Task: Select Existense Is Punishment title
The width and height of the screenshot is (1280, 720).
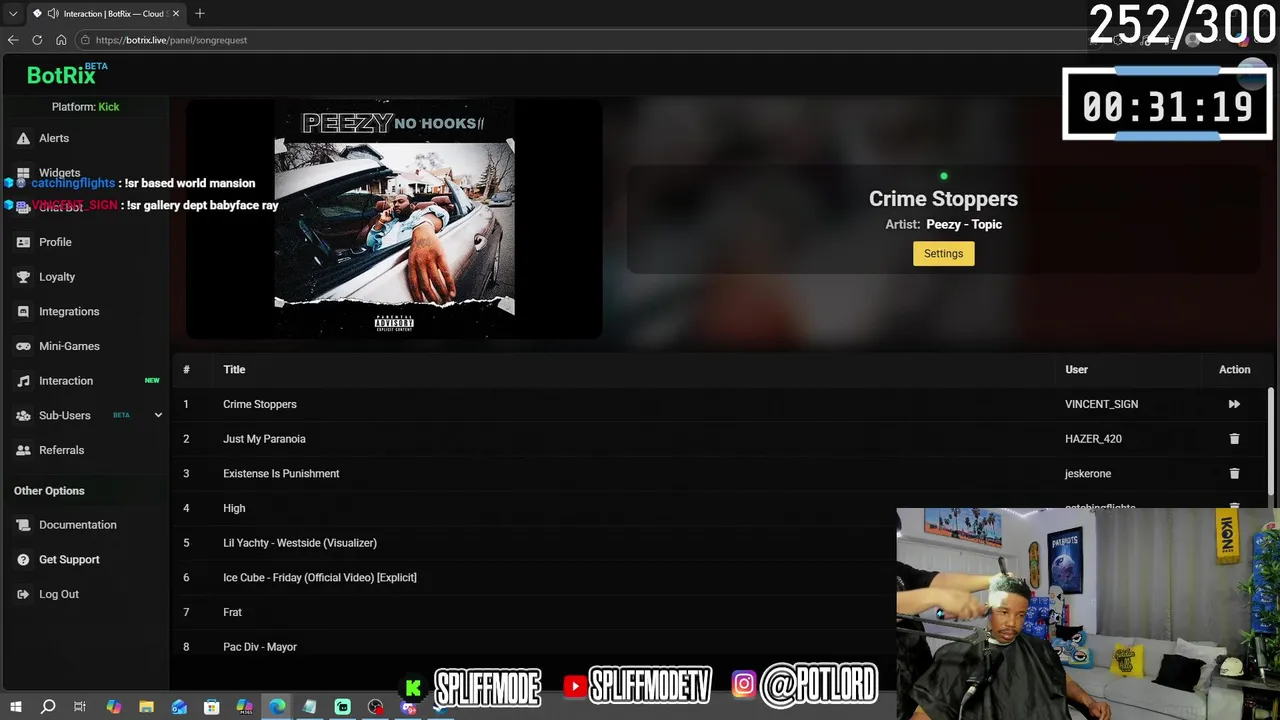Action: coord(281,474)
